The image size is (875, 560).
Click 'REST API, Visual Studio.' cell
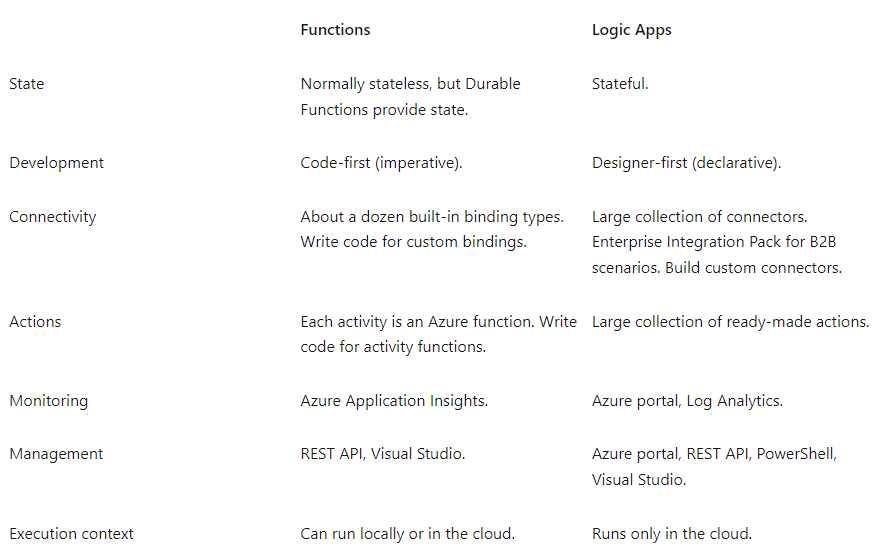click(x=382, y=454)
